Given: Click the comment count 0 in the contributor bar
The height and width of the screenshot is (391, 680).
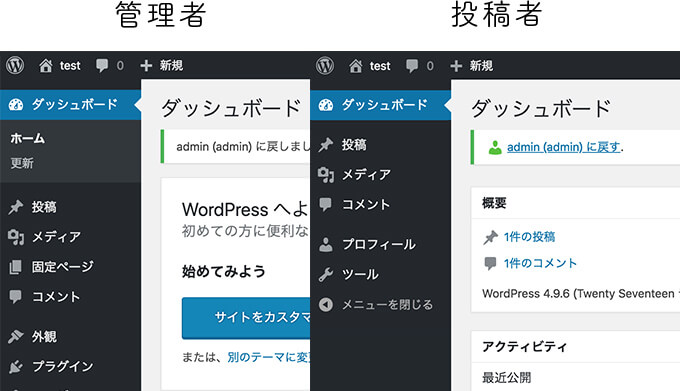Looking at the screenshot, I should [x=430, y=66].
